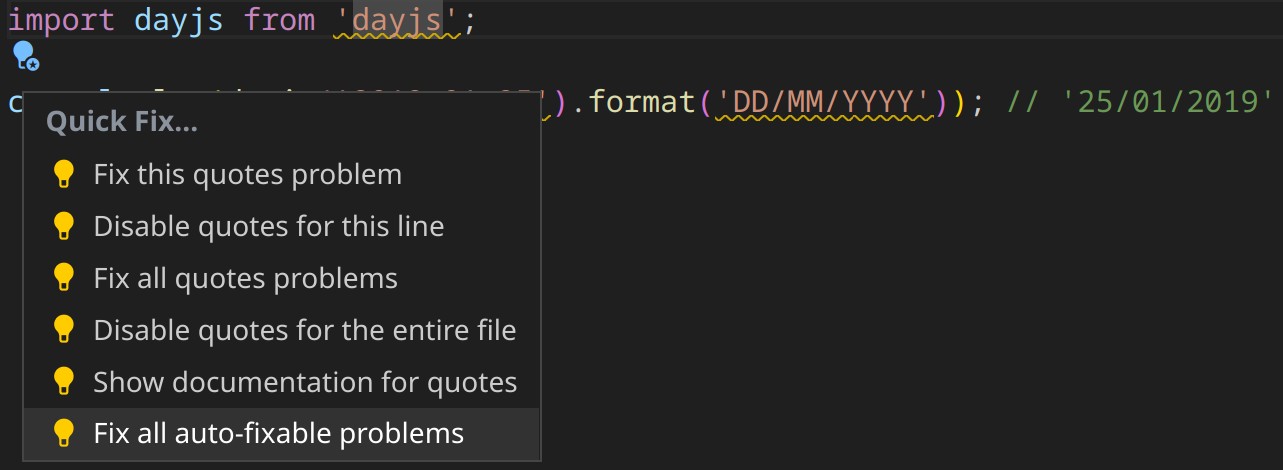Screen dimensions: 1283x470
Task: Click the lightbulb icon beside "Disable quotes for the entire file"
Action: click(x=63, y=330)
